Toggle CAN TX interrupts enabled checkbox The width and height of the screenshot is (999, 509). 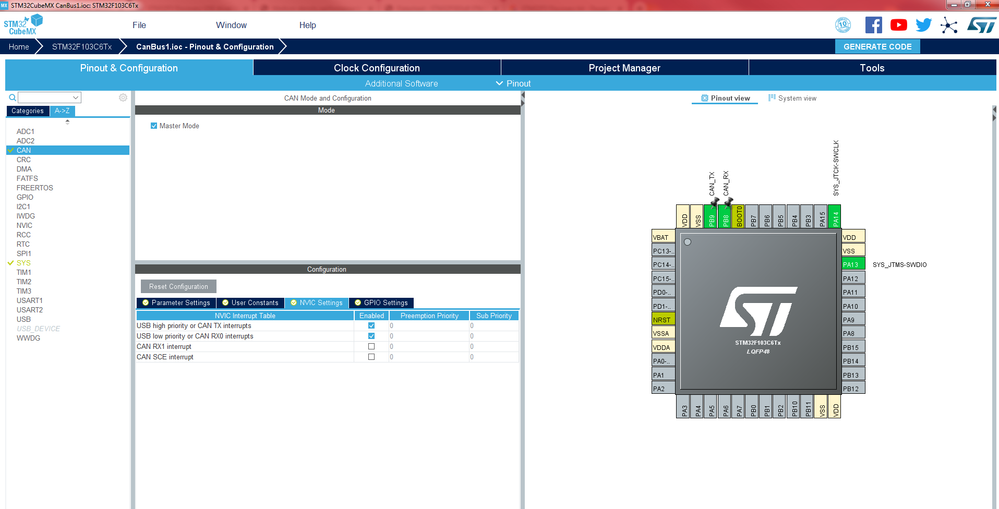pyautogui.click(x=371, y=326)
